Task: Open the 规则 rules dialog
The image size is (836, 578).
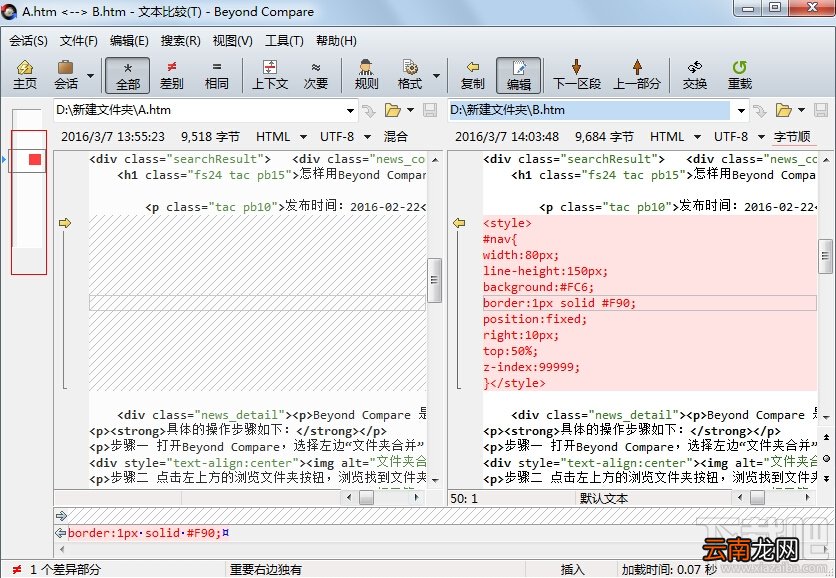Action: [x=366, y=75]
